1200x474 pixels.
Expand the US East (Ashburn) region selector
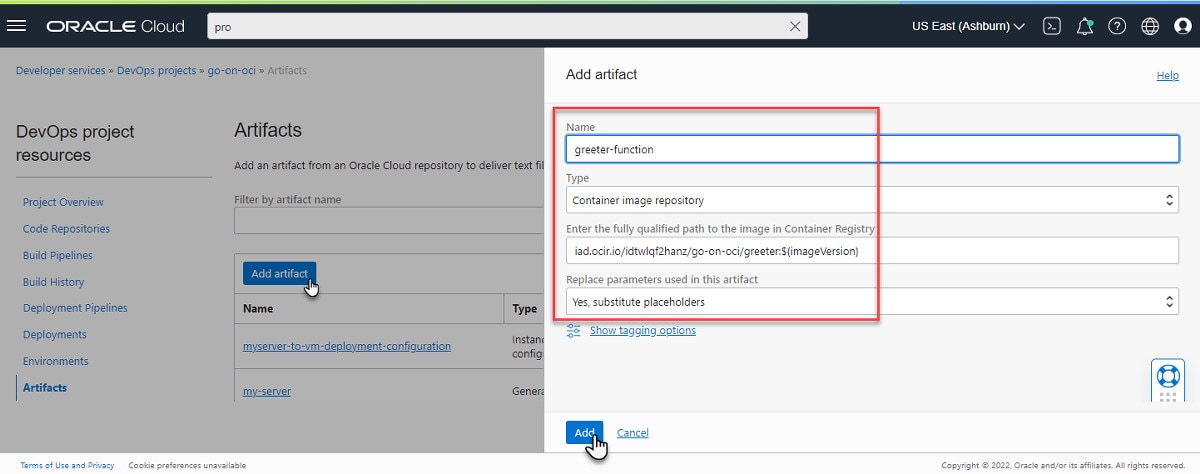coord(968,27)
